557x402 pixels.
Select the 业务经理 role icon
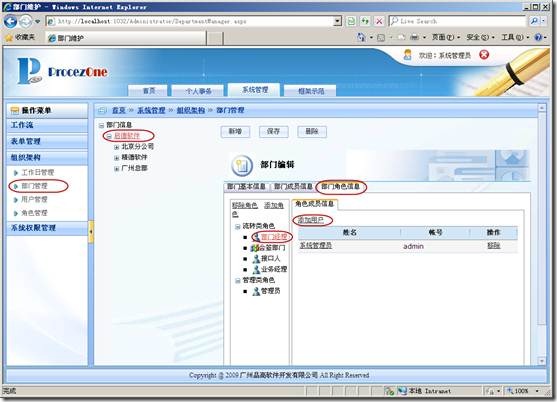coord(256,270)
